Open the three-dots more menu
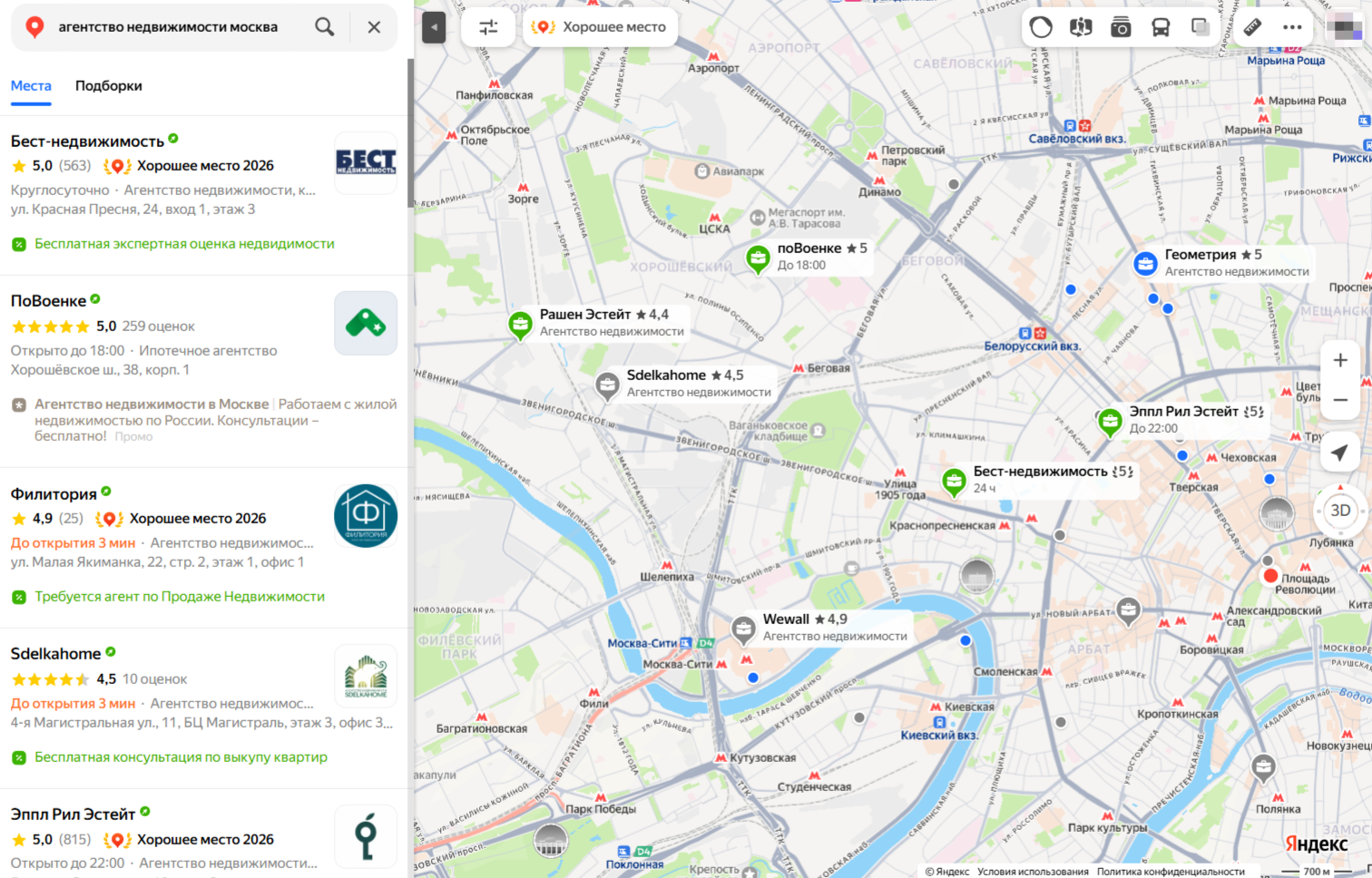1372x878 pixels. click(1292, 27)
